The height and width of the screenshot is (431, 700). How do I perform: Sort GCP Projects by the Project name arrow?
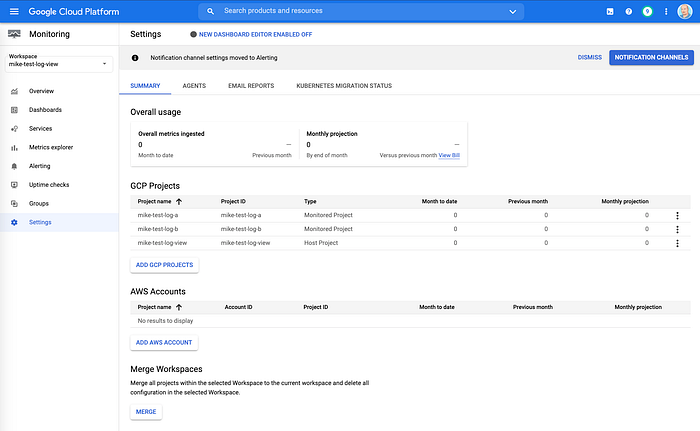point(179,202)
